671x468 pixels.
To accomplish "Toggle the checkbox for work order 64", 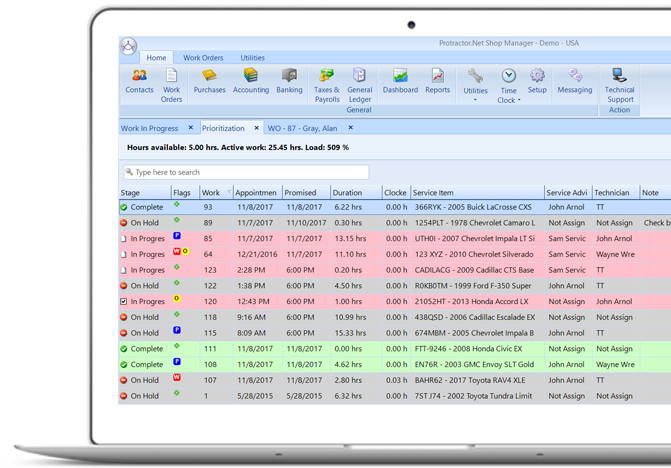I will 124,255.
